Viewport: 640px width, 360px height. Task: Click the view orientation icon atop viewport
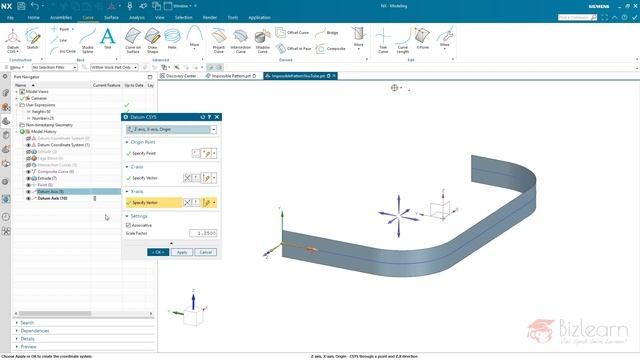[x=394, y=88]
